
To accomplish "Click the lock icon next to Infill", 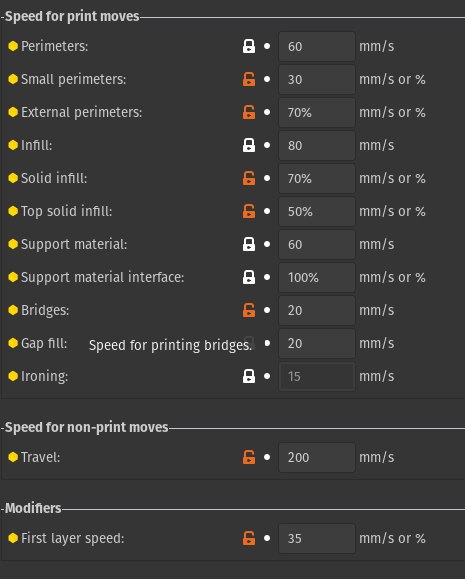I will click(249, 145).
